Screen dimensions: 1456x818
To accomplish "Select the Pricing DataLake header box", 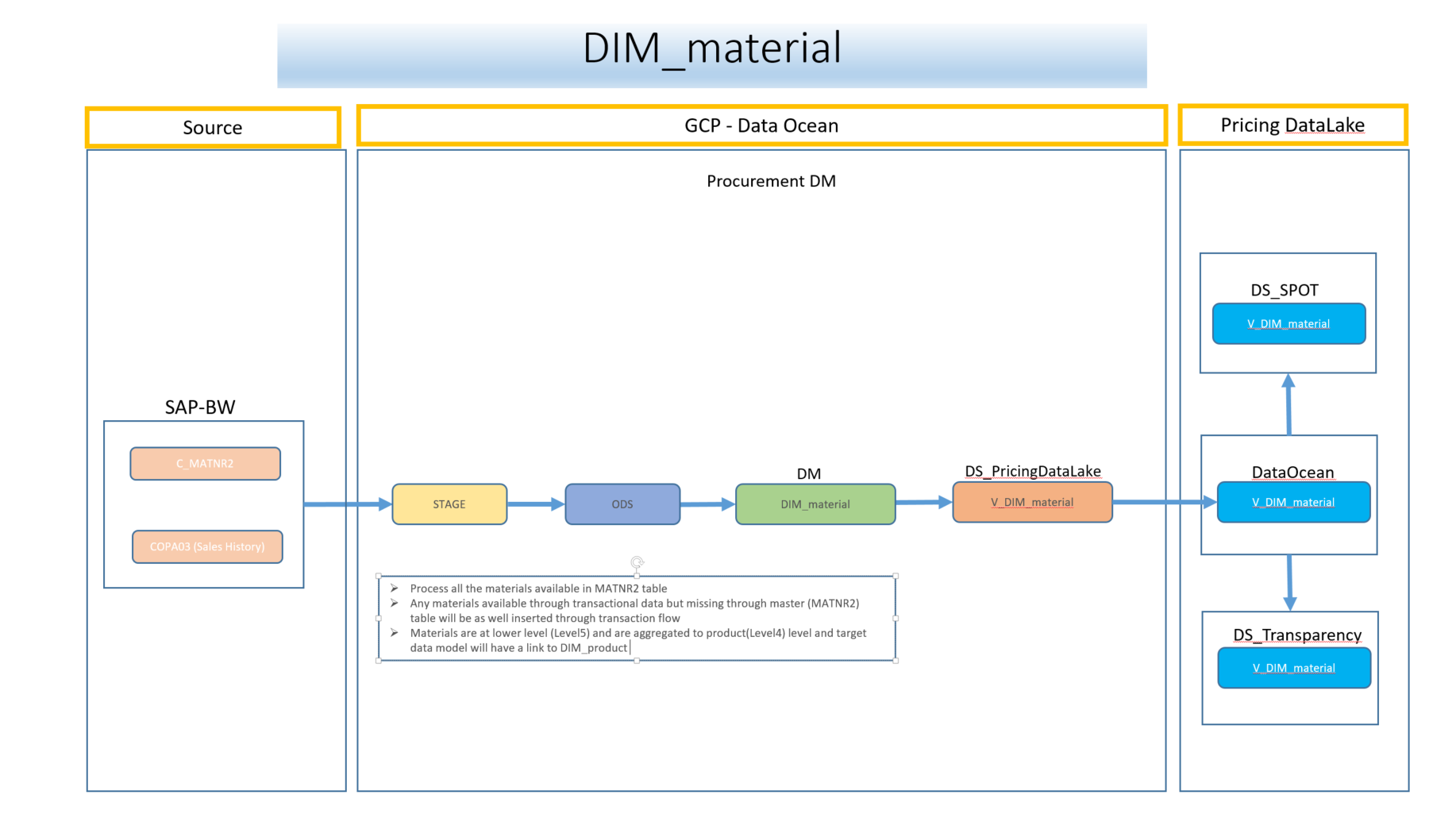I will (x=1292, y=125).
